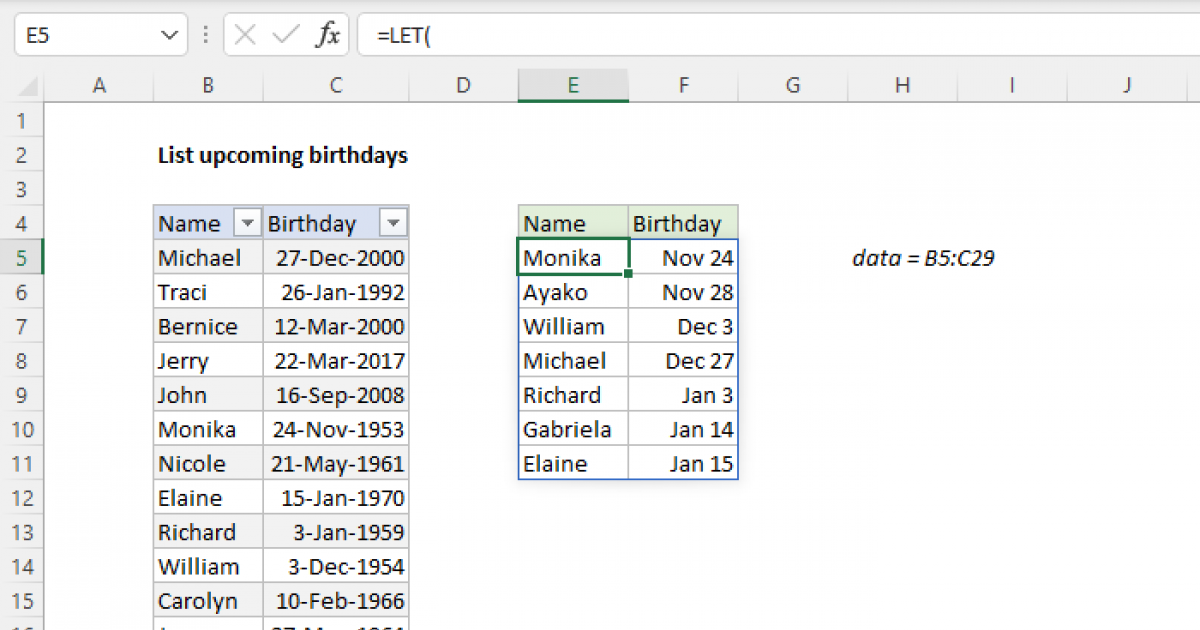Select row 5 header

coord(22,257)
